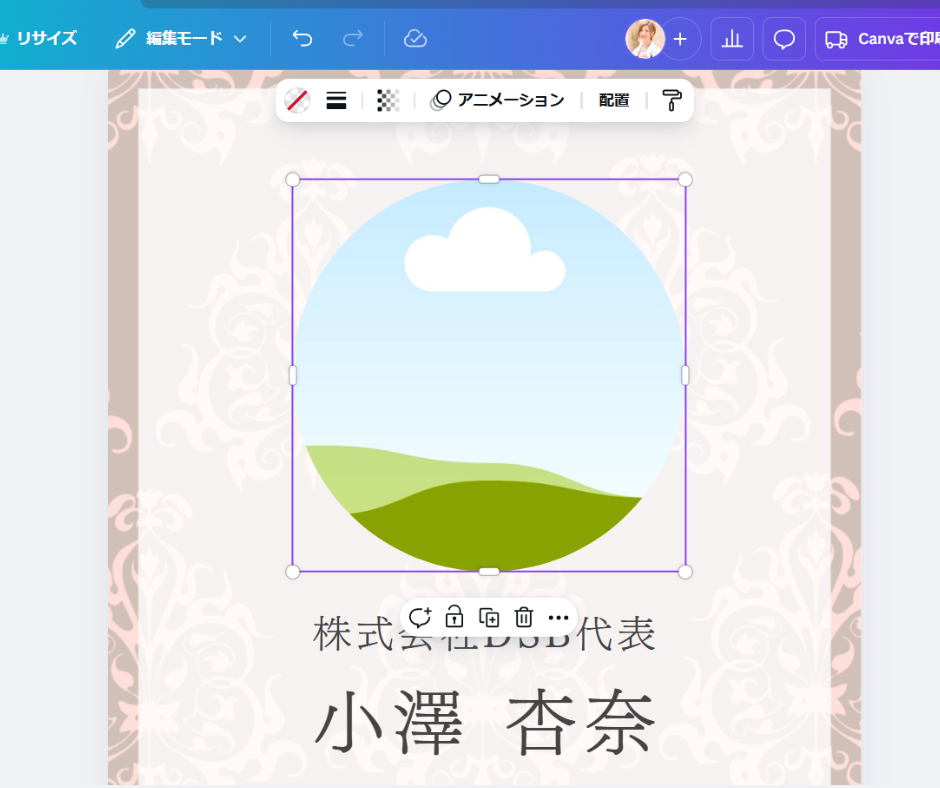Open the リサイズ menu

pos(40,39)
